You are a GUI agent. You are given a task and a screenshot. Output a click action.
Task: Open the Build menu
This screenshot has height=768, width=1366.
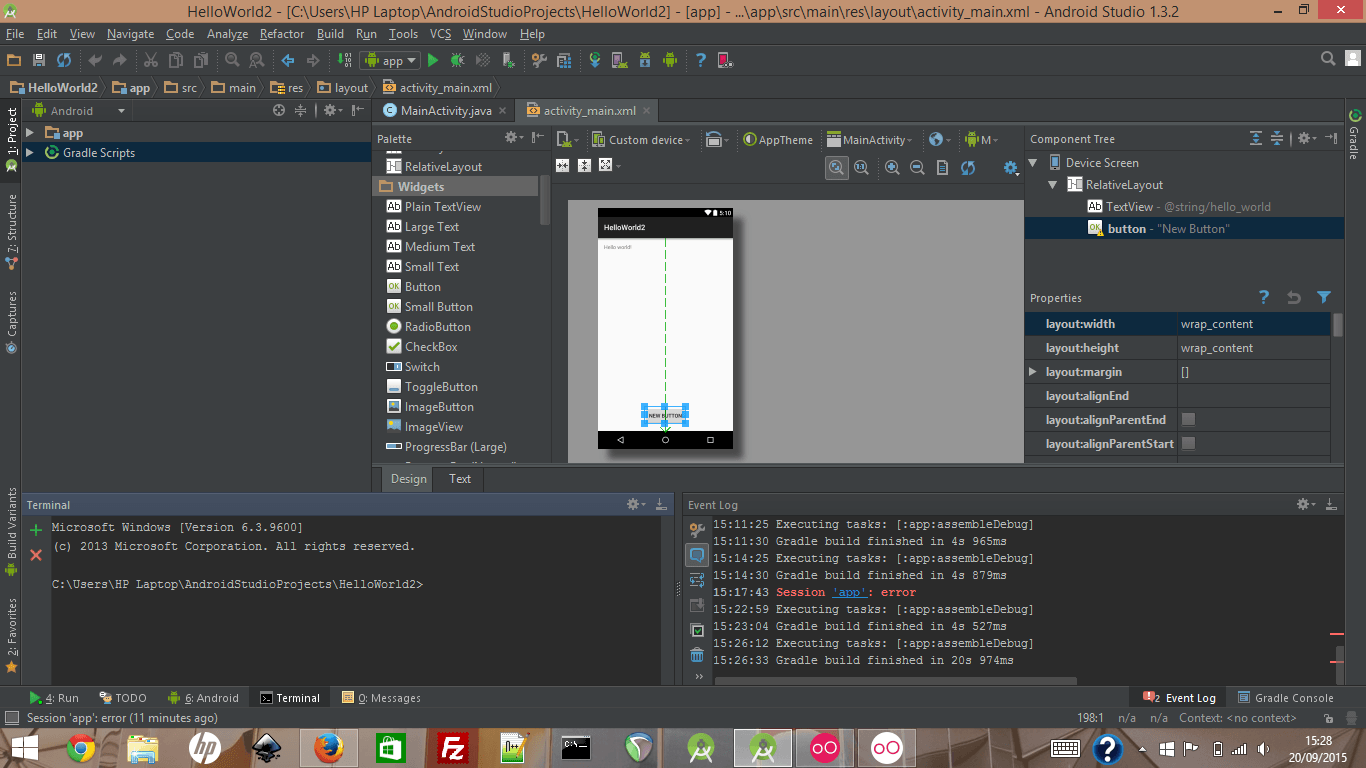pyautogui.click(x=330, y=33)
